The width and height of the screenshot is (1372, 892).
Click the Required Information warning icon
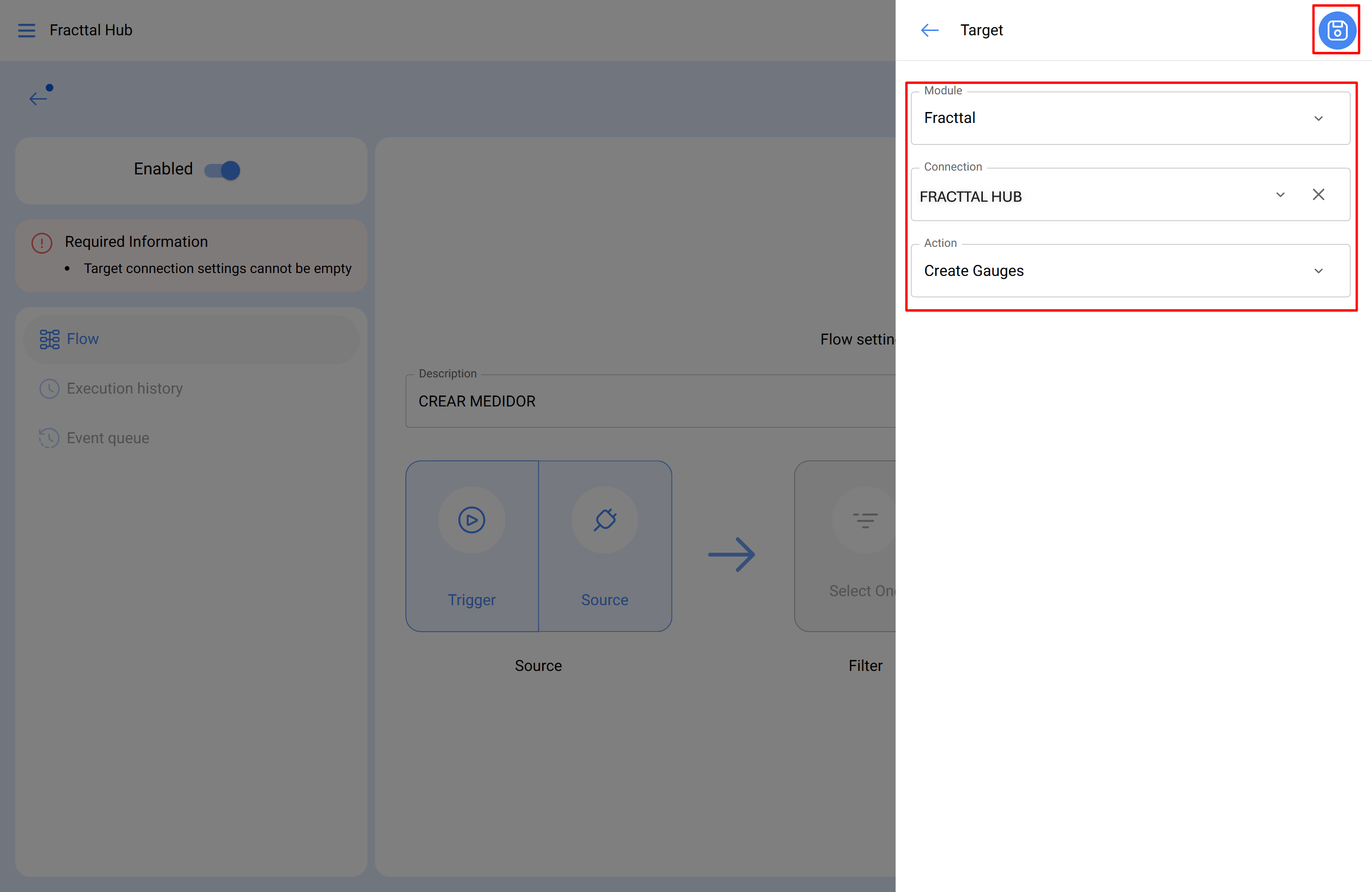(x=41, y=243)
